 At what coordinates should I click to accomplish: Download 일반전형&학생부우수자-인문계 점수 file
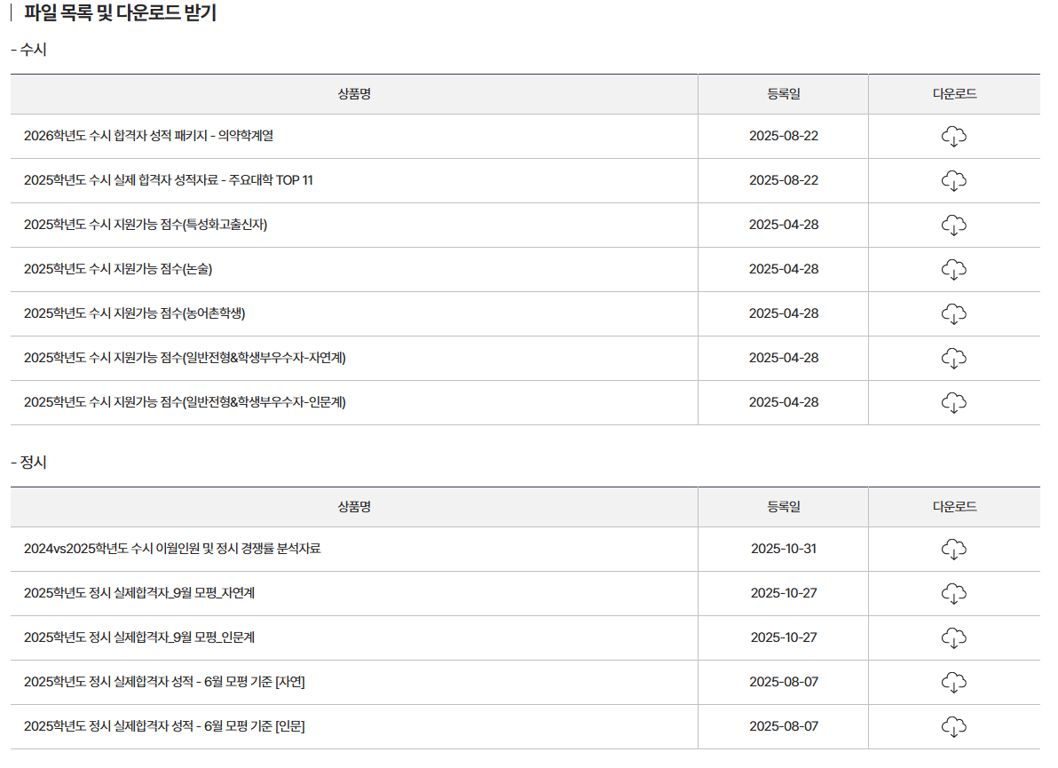tap(954, 402)
